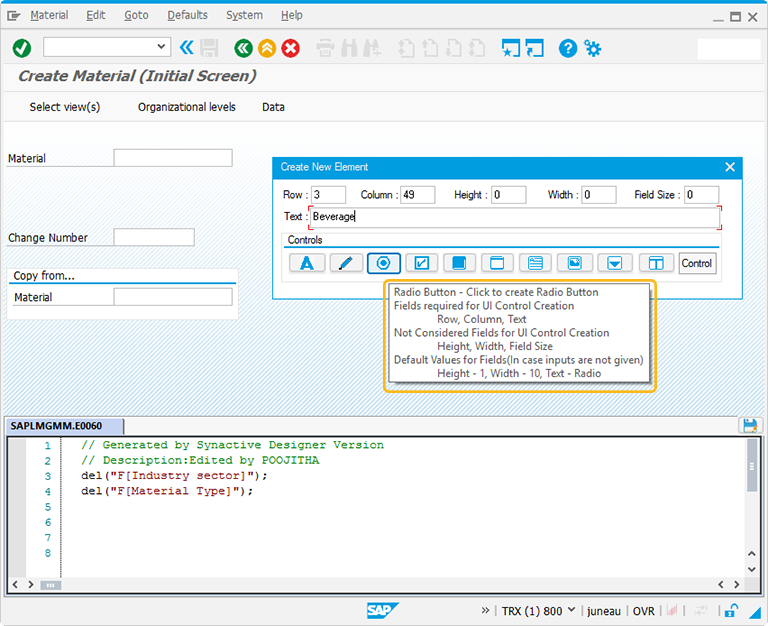
Task: Open the Defaults menu
Action: pyautogui.click(x=188, y=15)
